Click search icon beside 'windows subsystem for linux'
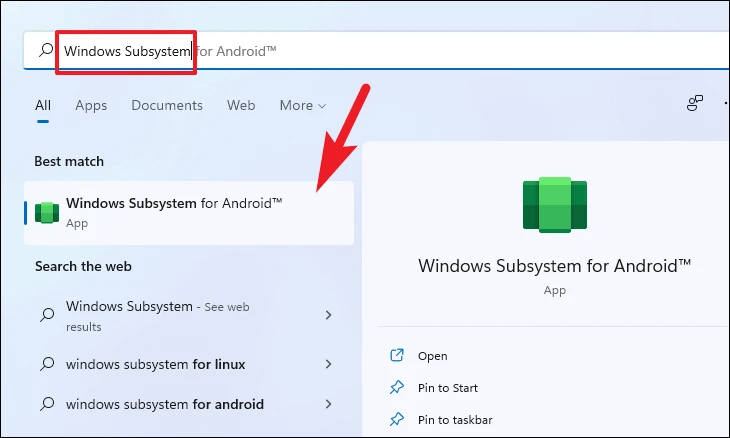730x438 pixels. click(x=47, y=364)
